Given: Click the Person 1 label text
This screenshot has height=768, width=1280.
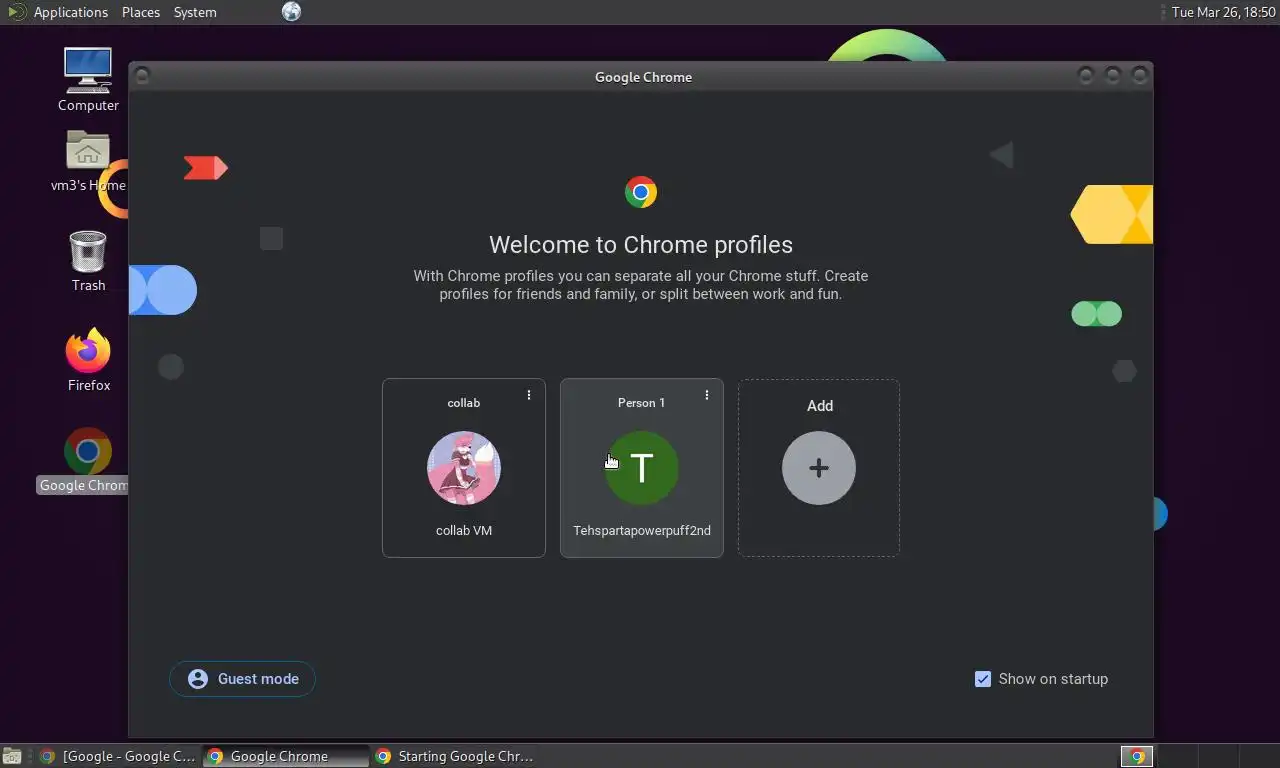Looking at the screenshot, I should click(641, 403).
